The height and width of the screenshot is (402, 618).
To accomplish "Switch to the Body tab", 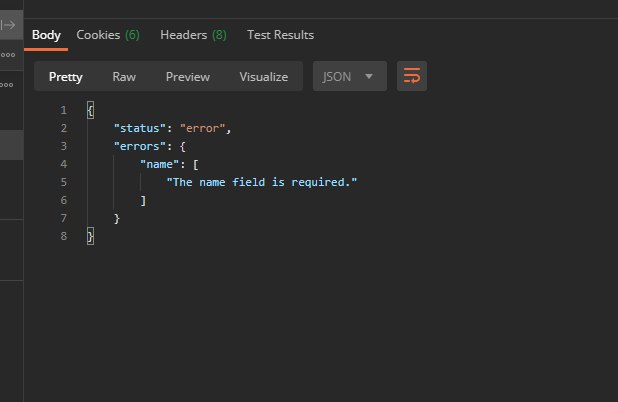I will [x=46, y=35].
